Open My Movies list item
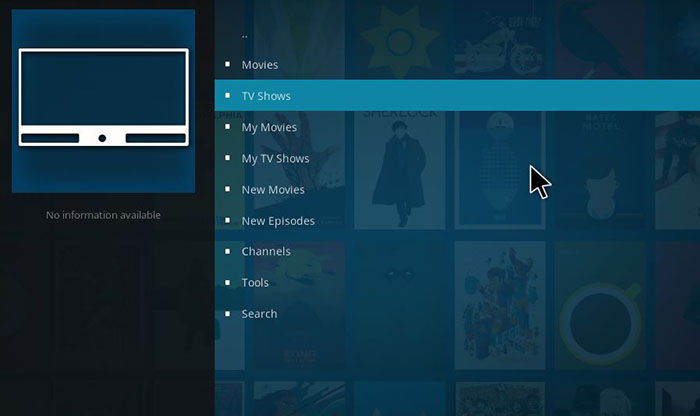The image size is (700, 416). coord(457,127)
